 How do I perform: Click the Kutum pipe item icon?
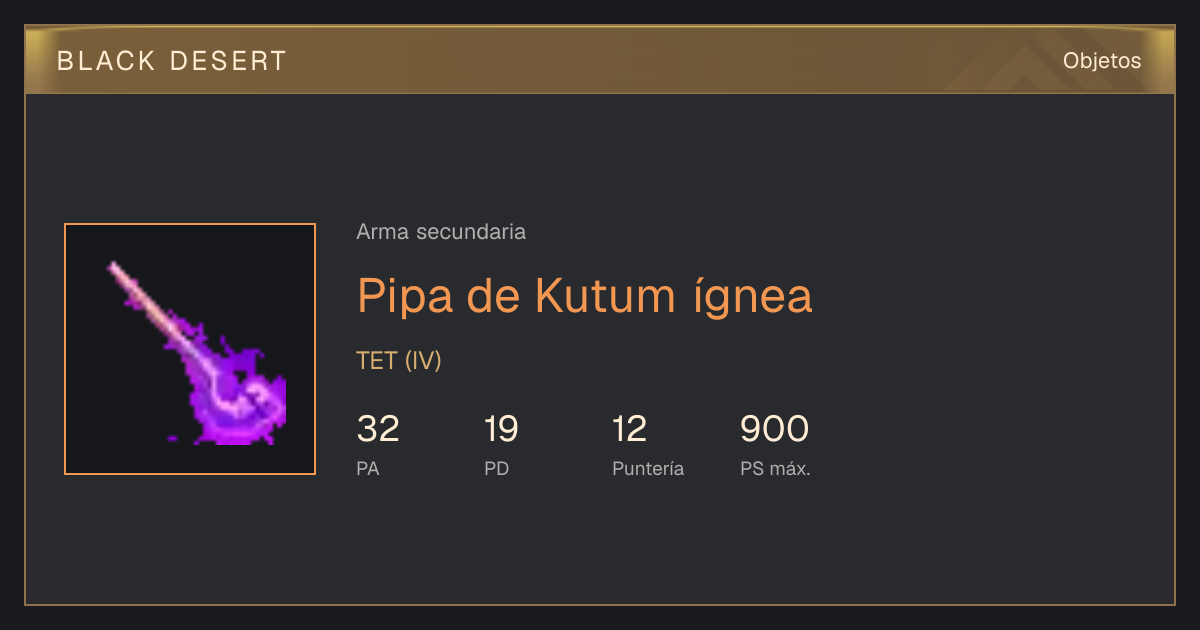pyautogui.click(x=190, y=349)
